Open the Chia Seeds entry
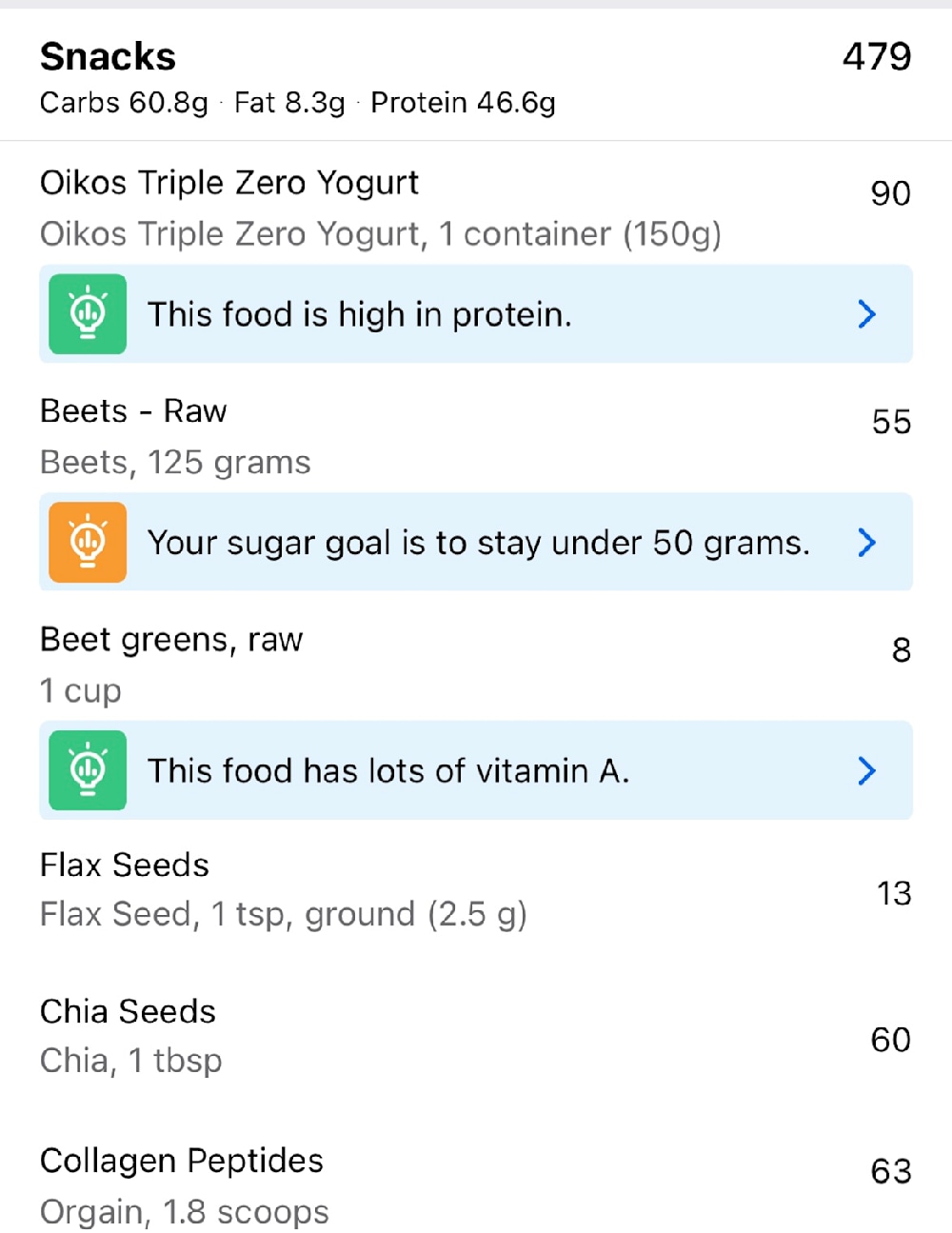Viewport: 952px width, 1233px height. (x=128, y=1012)
